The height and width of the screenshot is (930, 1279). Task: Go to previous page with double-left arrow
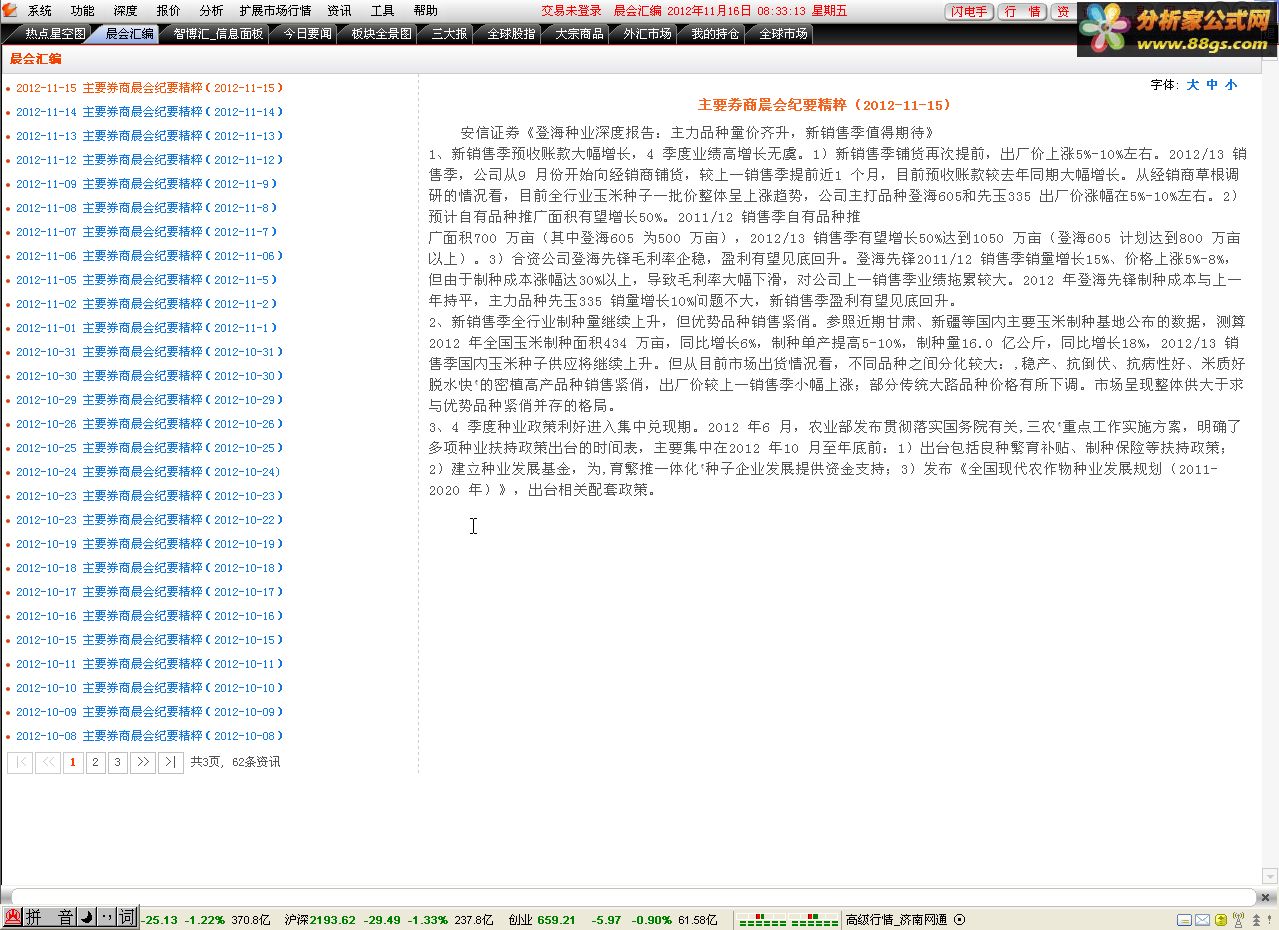(48, 762)
